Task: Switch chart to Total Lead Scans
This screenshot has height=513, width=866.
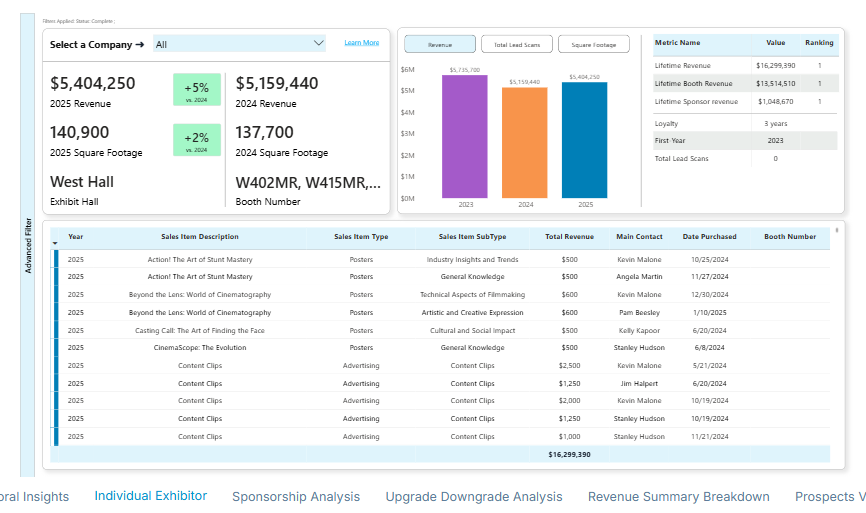Action: [x=516, y=45]
